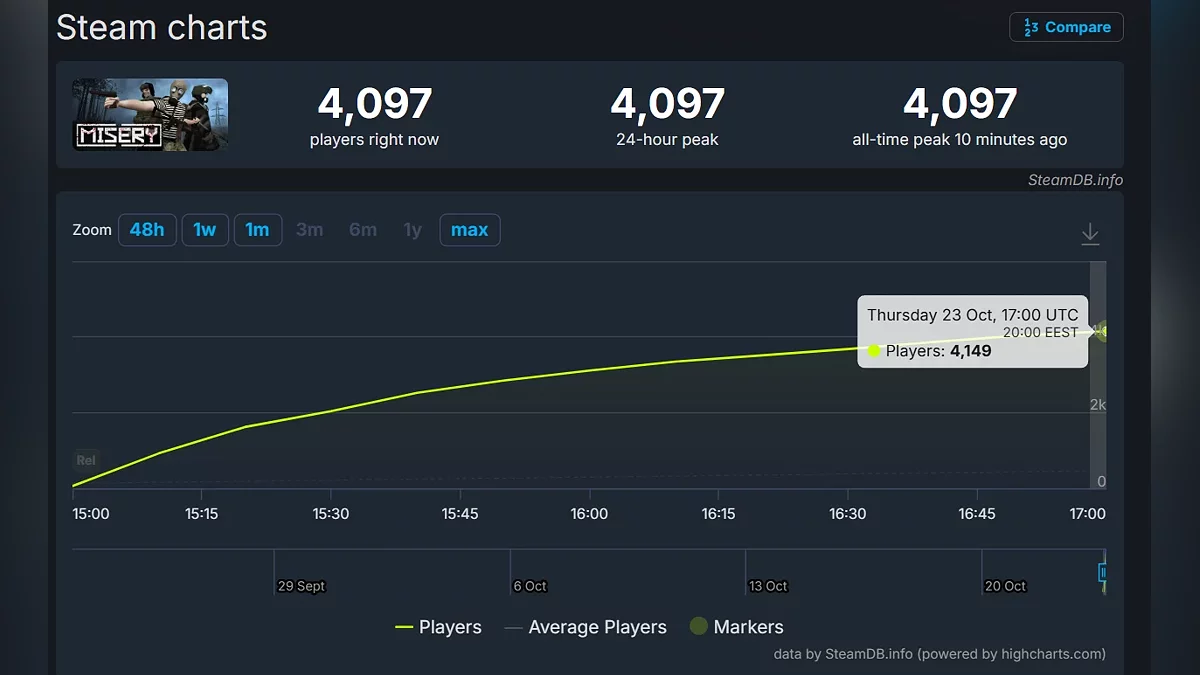Hide the Average Players series
Screen dimensions: 1200x675
pyautogui.click(x=585, y=627)
